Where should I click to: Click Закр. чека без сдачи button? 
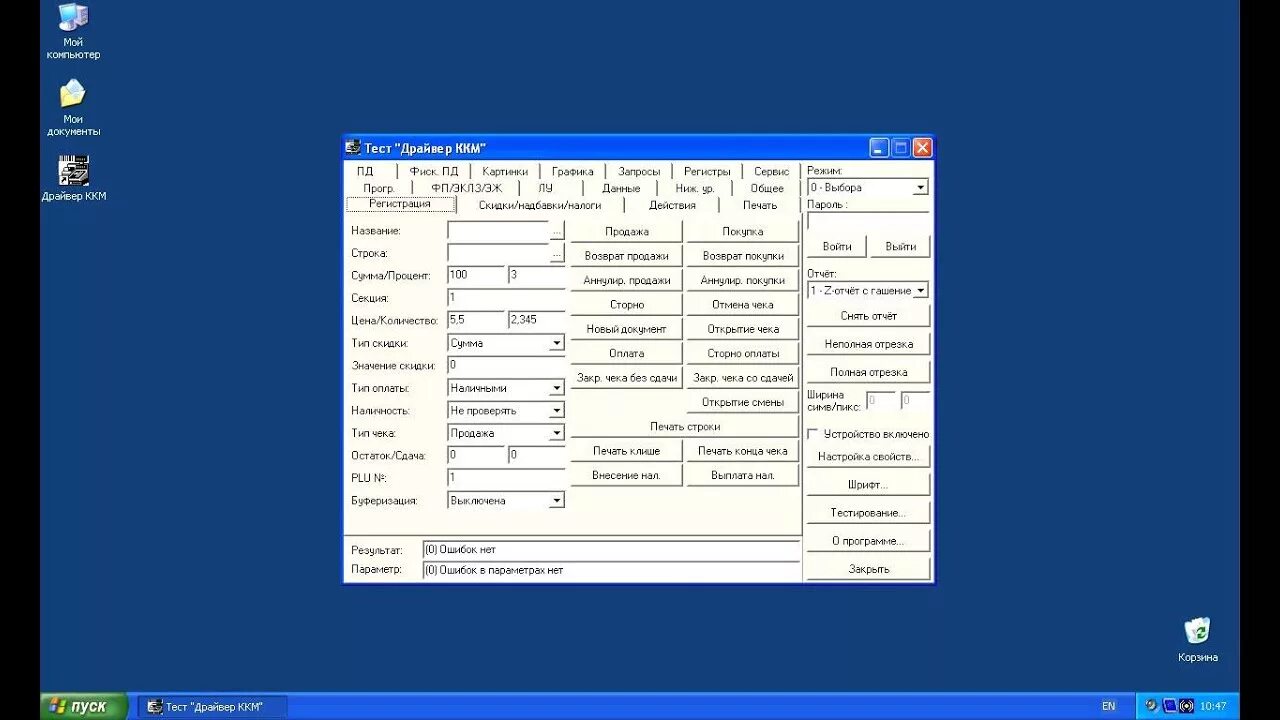(x=627, y=378)
